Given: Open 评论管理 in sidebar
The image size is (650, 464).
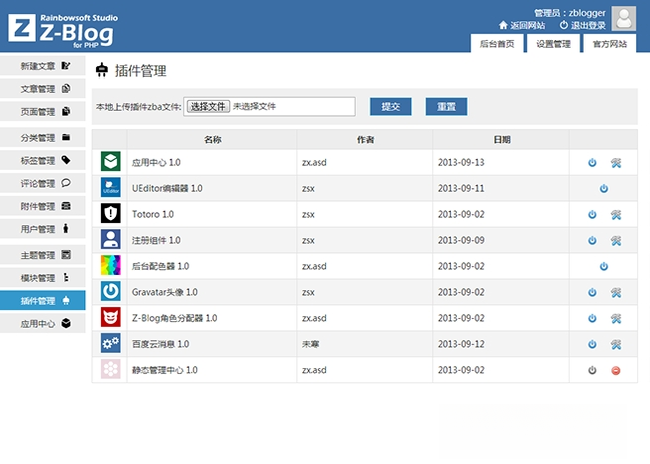Looking at the screenshot, I should point(43,183).
